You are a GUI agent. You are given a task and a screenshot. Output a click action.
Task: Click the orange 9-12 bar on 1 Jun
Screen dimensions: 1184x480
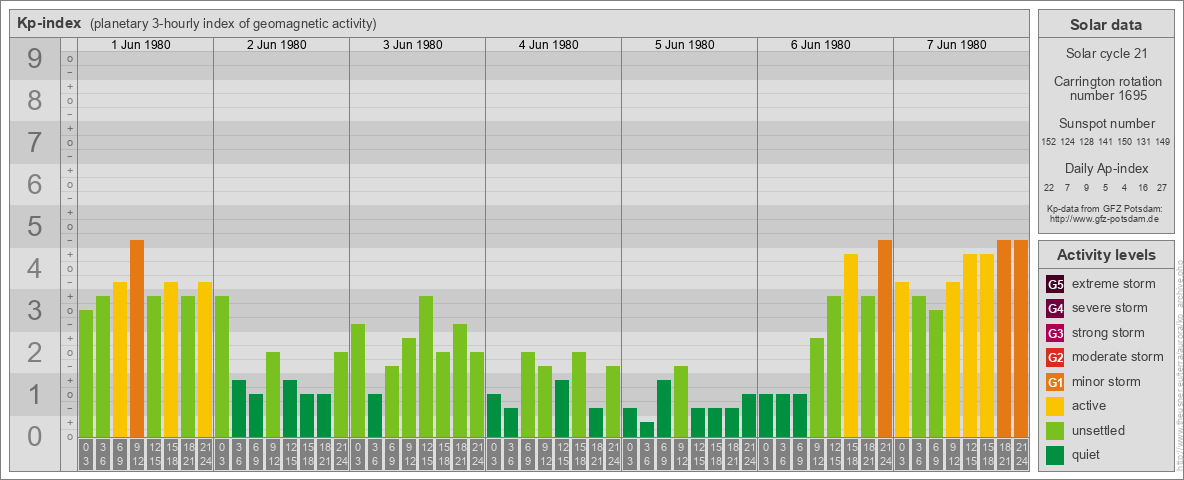(x=137, y=338)
